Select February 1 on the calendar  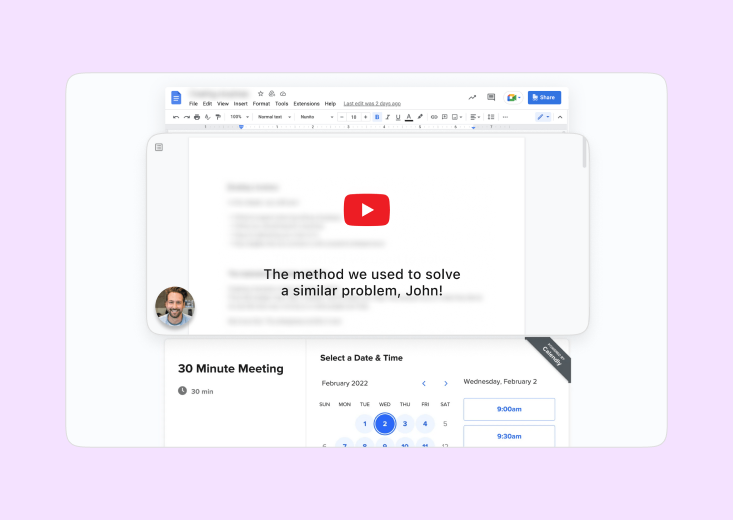365,424
